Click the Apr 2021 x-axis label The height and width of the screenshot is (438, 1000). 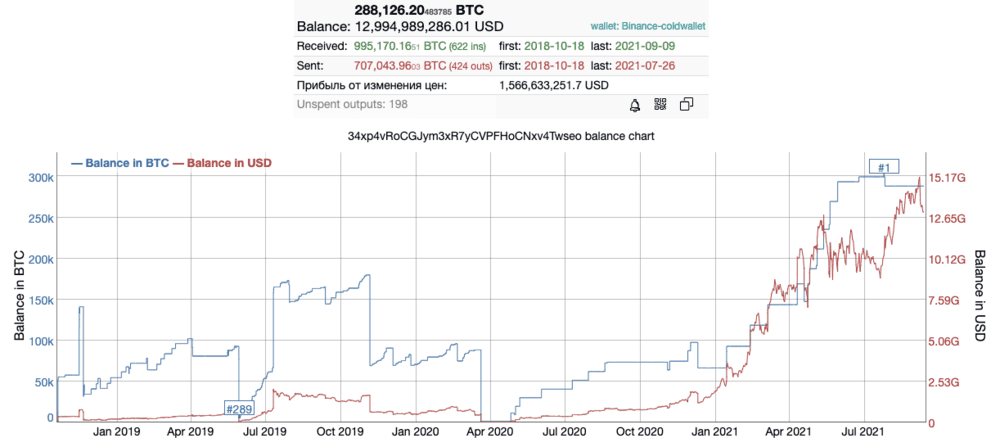[x=788, y=432]
